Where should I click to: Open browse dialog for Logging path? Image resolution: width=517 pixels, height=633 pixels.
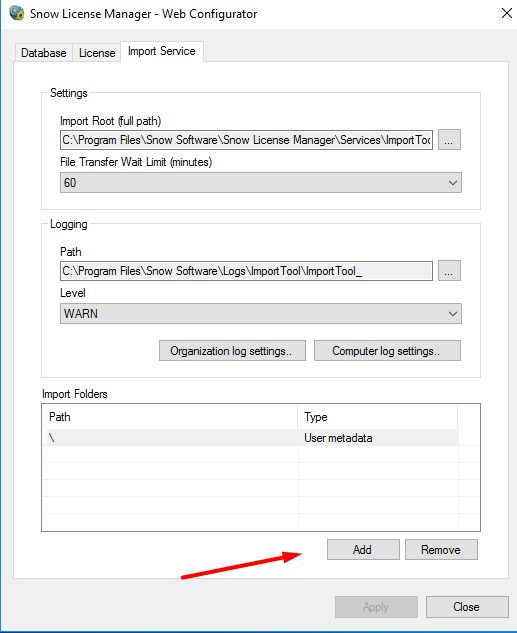click(x=449, y=270)
